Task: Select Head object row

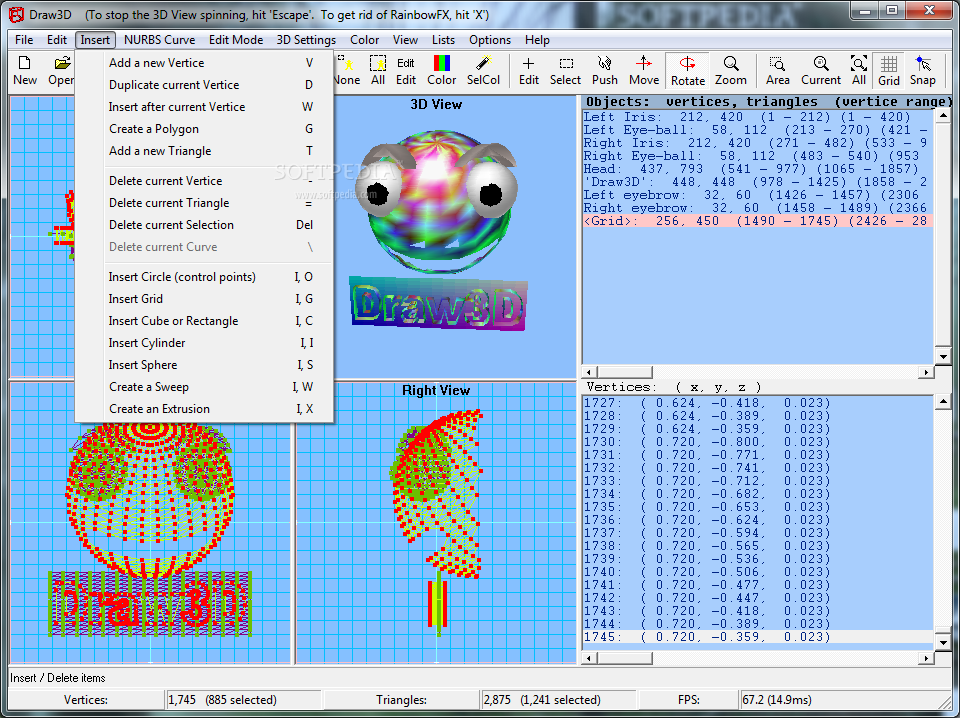Action: tap(758, 169)
